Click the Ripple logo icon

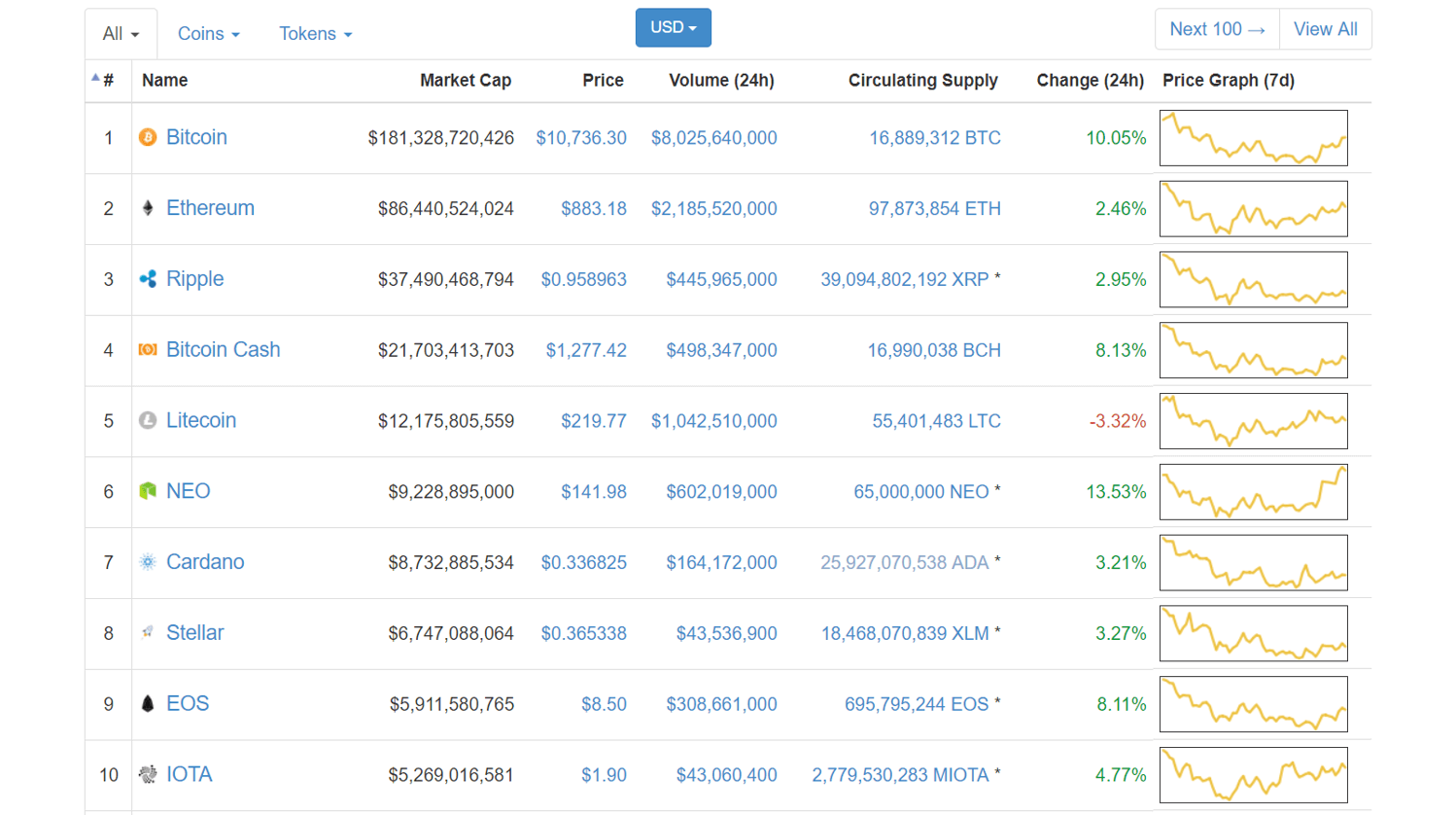148,279
